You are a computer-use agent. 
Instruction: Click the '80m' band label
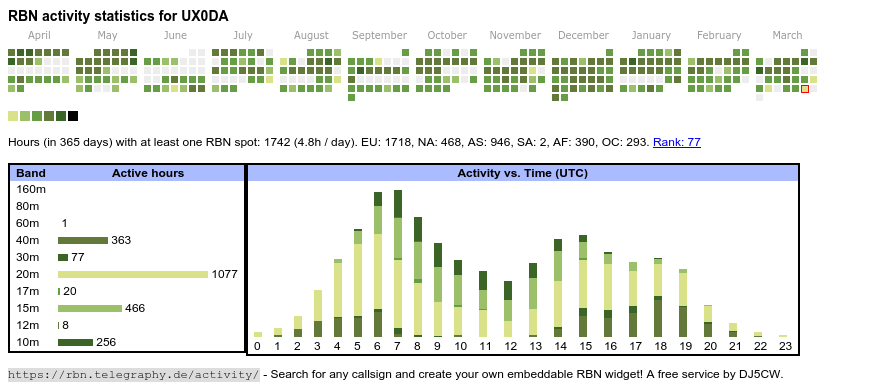pyautogui.click(x=28, y=206)
